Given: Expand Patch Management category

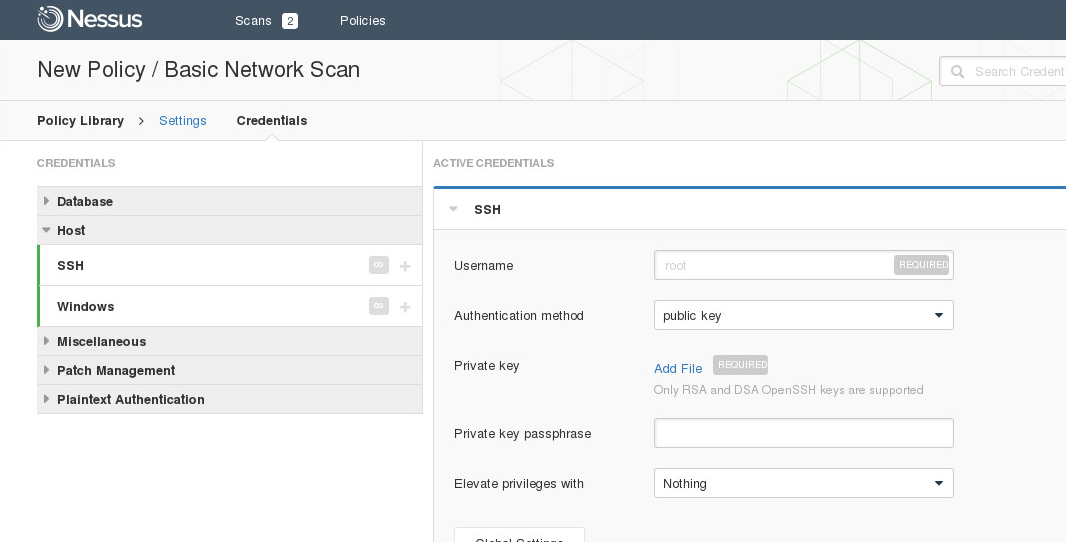Looking at the screenshot, I should click(x=47, y=370).
